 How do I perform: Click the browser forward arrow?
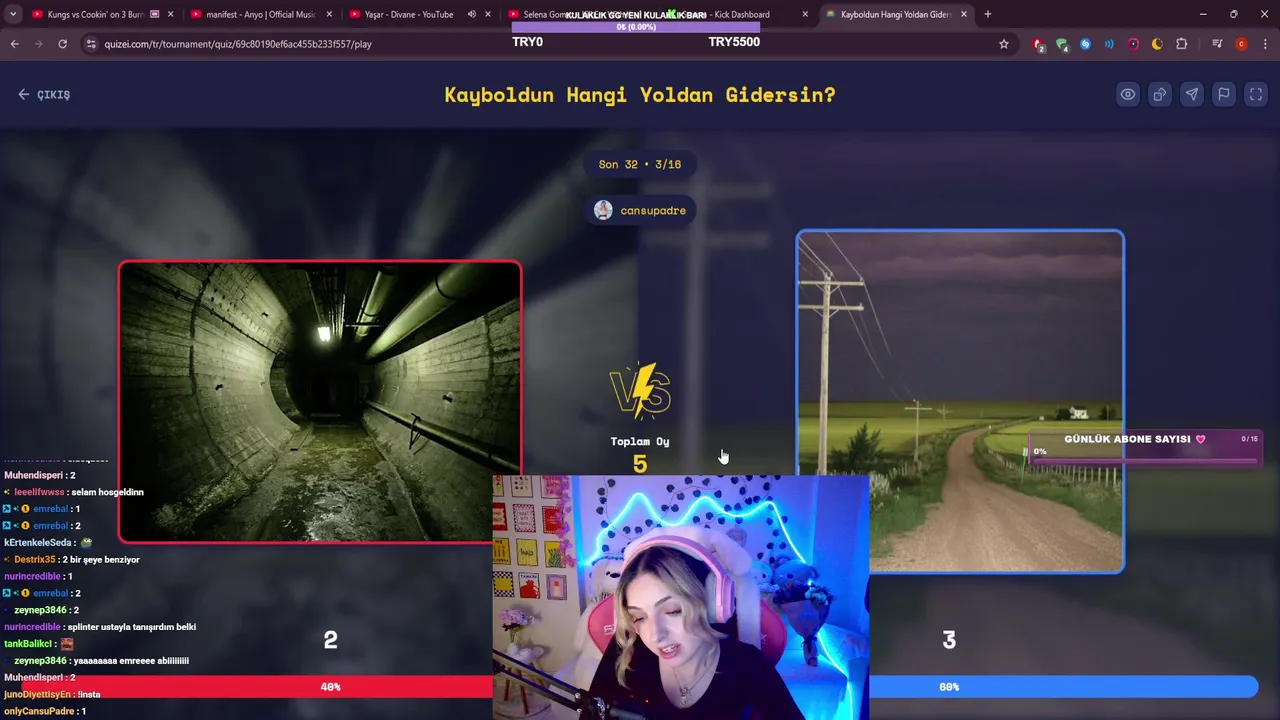pos(38,44)
